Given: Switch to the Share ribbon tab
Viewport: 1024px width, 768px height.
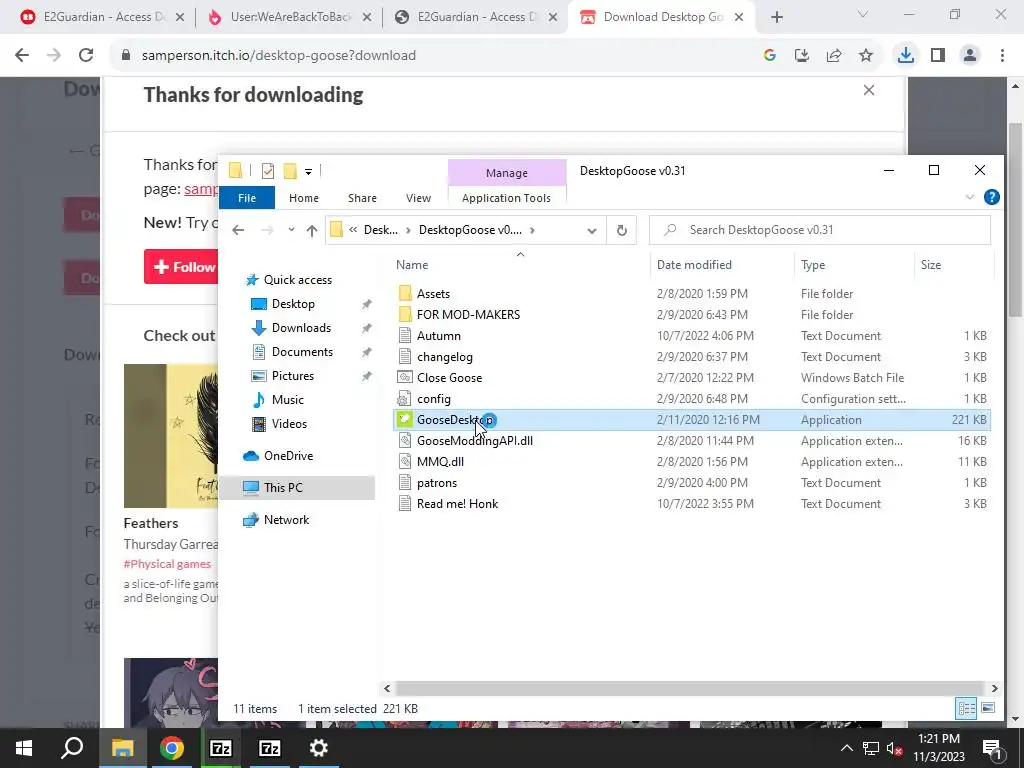Looking at the screenshot, I should [362, 198].
